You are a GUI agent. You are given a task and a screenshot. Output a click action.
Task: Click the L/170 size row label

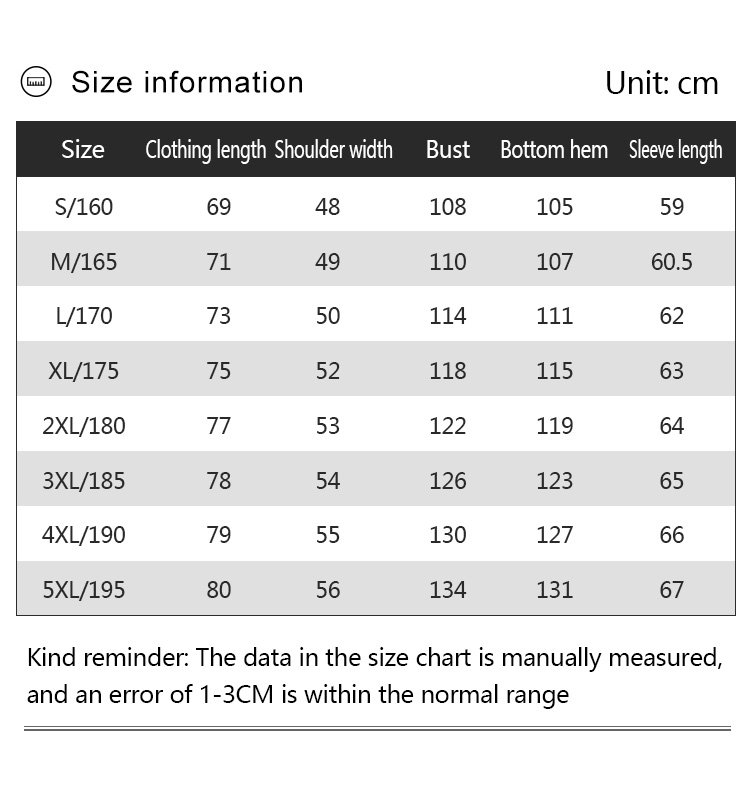pyautogui.click(x=84, y=316)
